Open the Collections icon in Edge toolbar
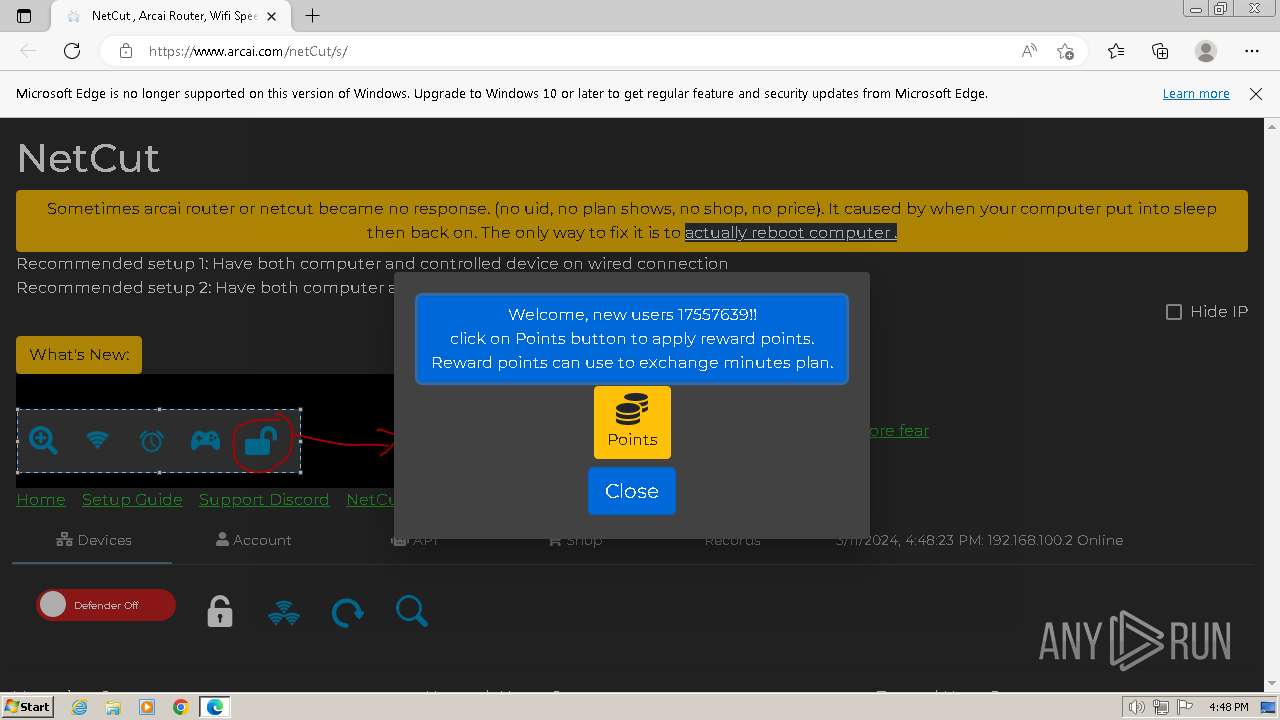 point(1160,51)
